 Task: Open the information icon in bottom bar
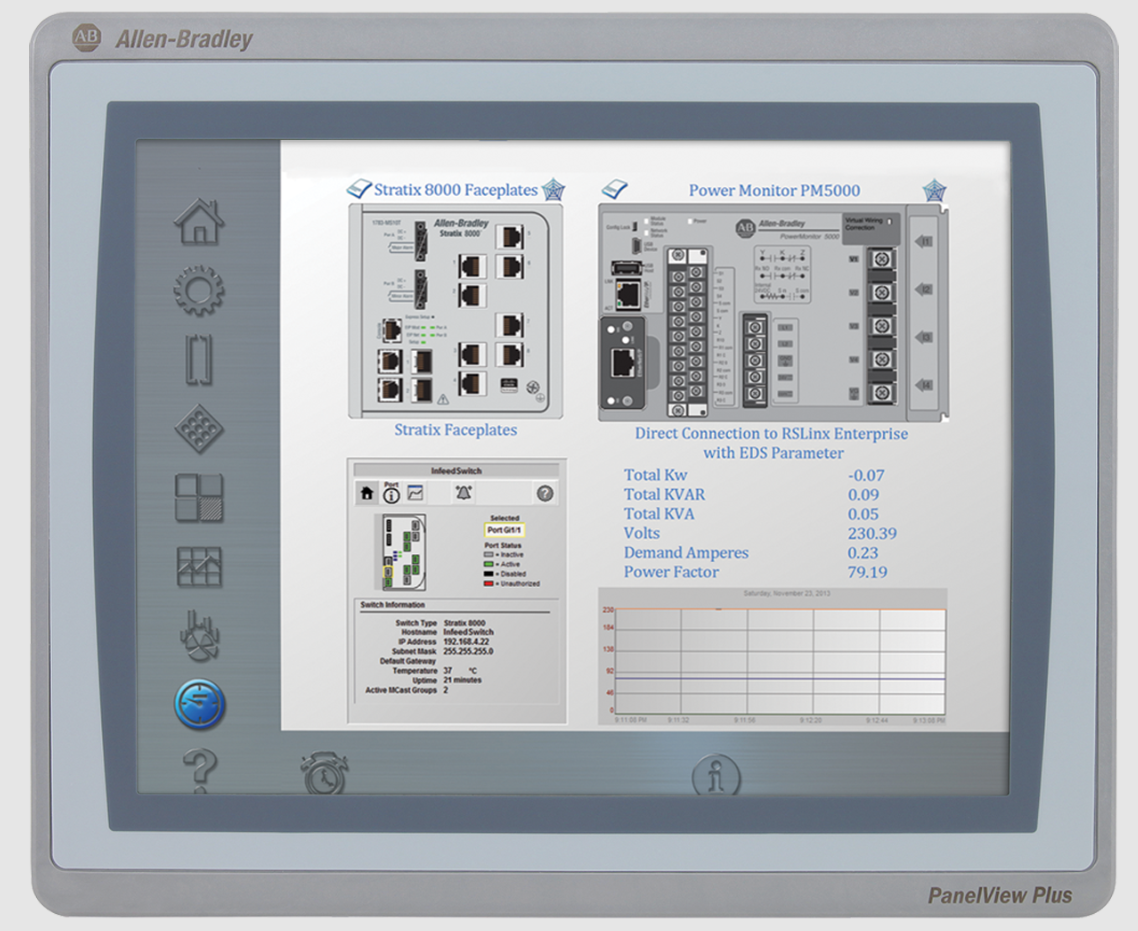(717, 775)
